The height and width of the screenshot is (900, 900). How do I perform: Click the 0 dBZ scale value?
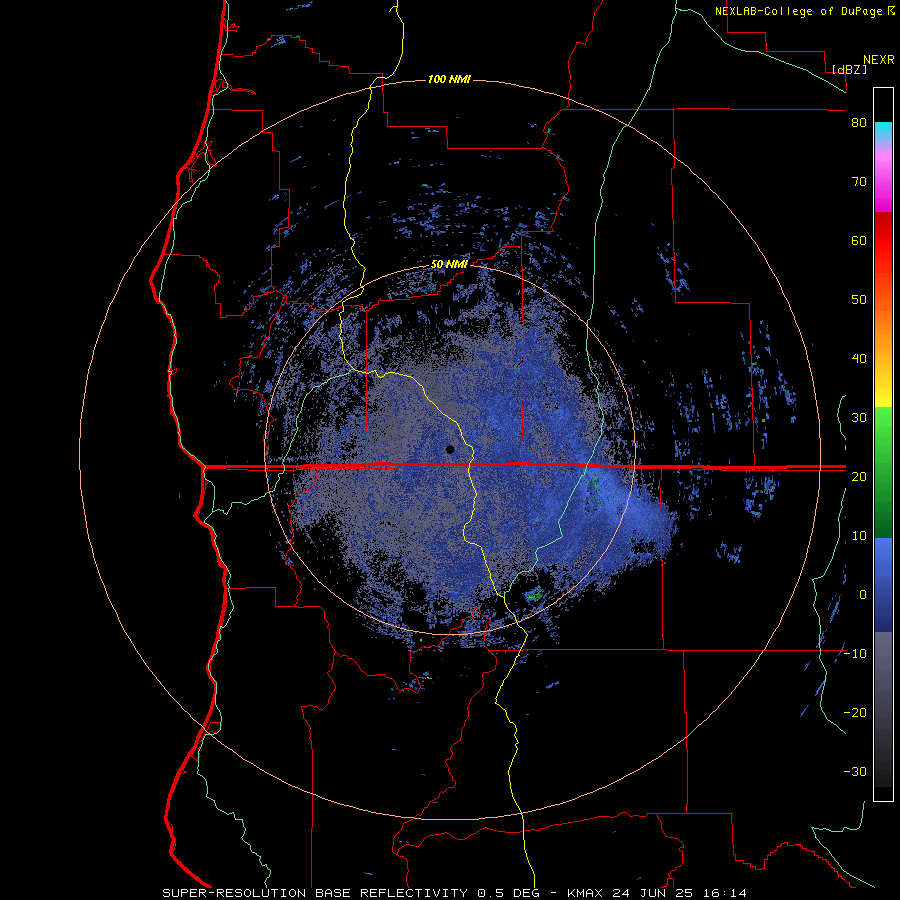863,595
